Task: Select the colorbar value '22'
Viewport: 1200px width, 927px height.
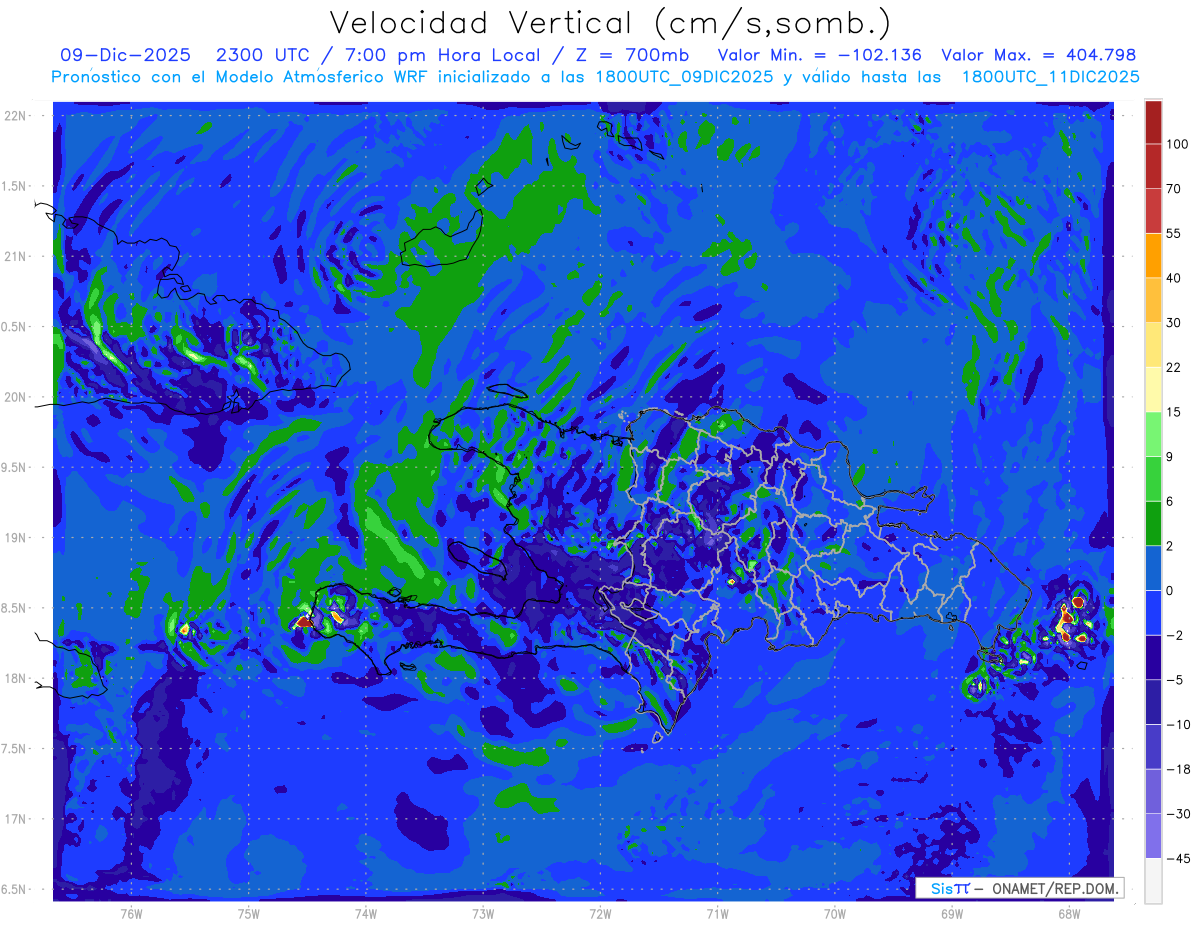Action: (x=1174, y=367)
